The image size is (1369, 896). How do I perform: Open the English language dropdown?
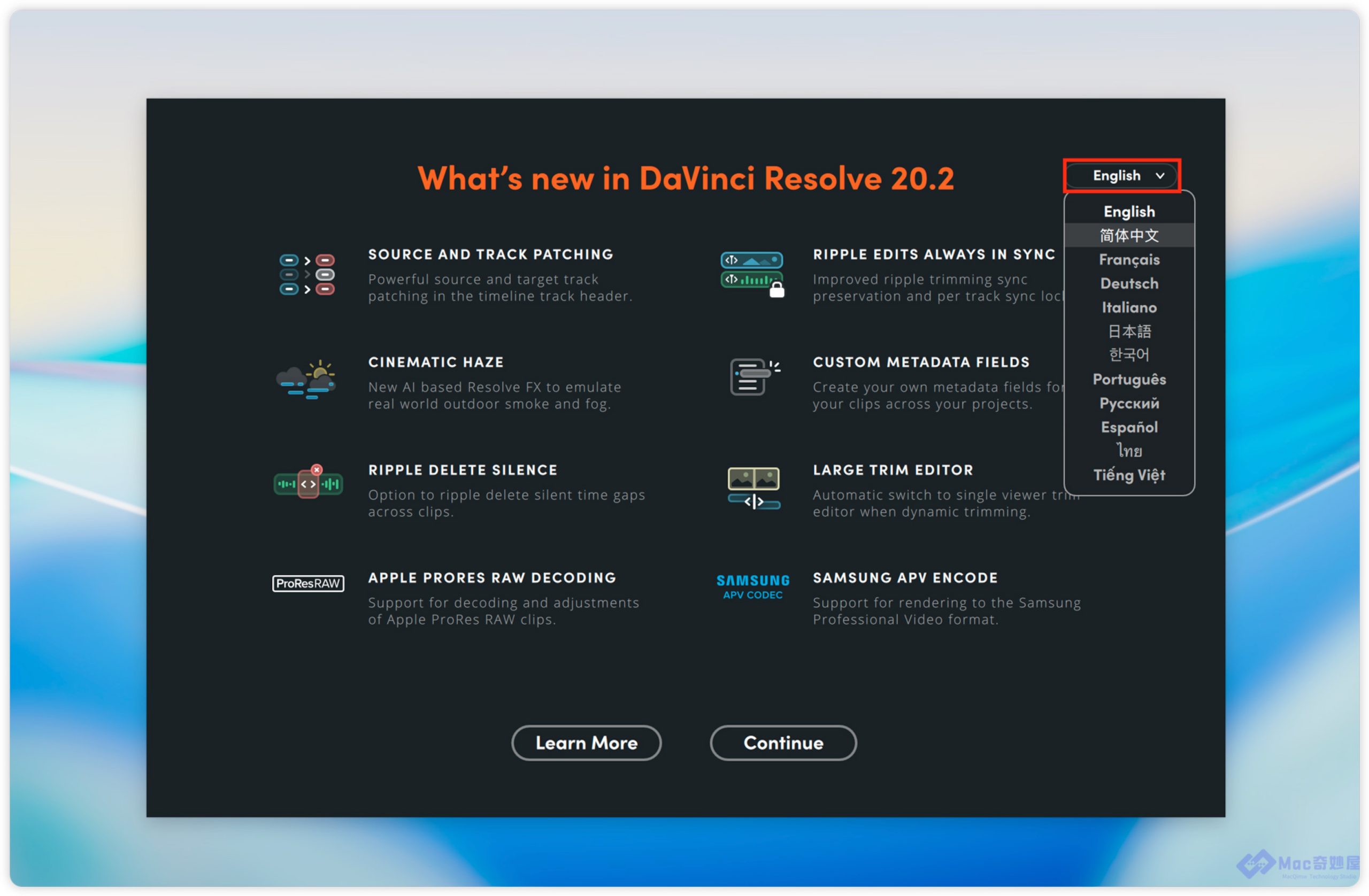(x=1120, y=175)
